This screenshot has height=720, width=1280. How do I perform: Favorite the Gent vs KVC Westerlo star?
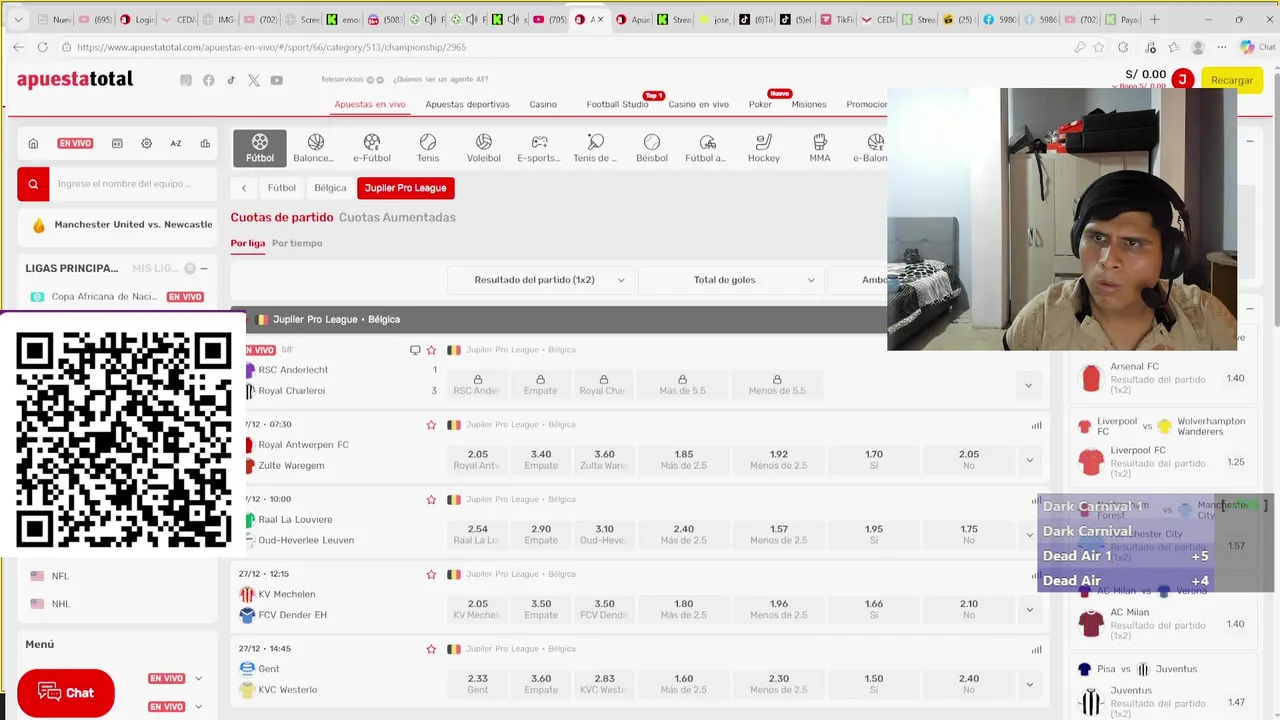point(431,649)
